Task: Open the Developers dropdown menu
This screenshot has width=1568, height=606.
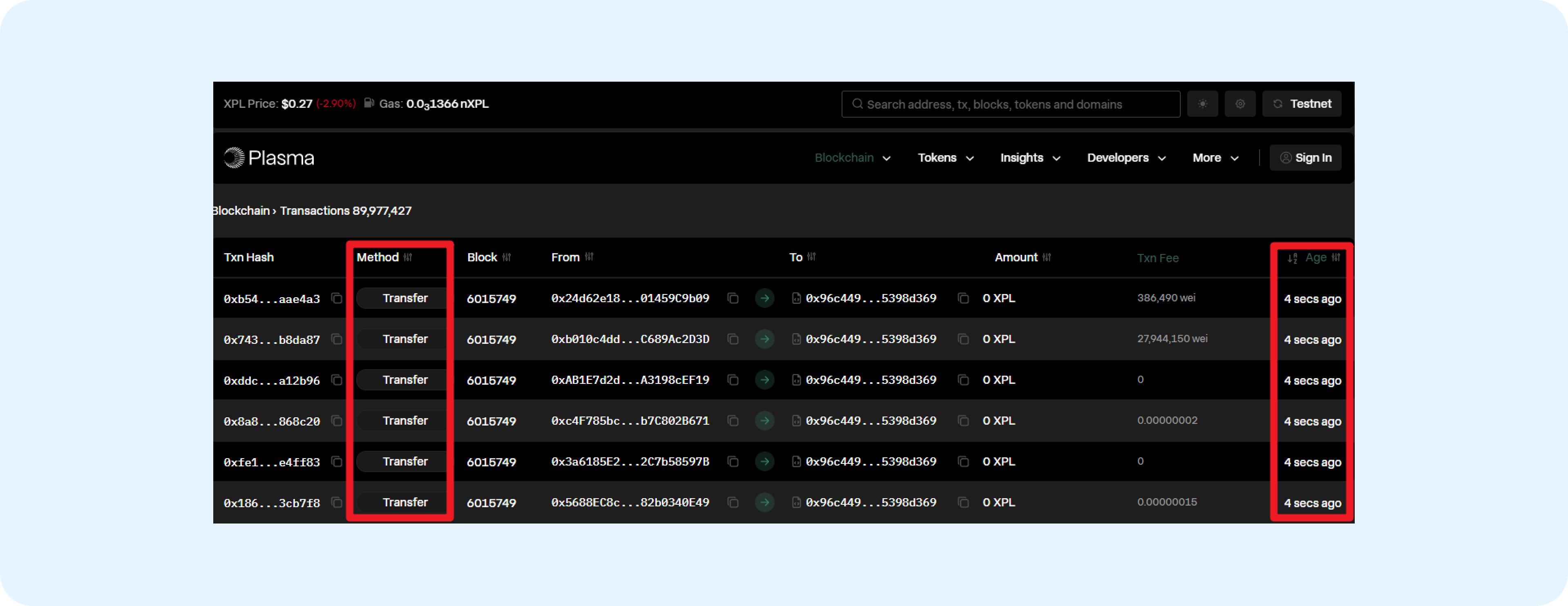Action: pos(1126,158)
